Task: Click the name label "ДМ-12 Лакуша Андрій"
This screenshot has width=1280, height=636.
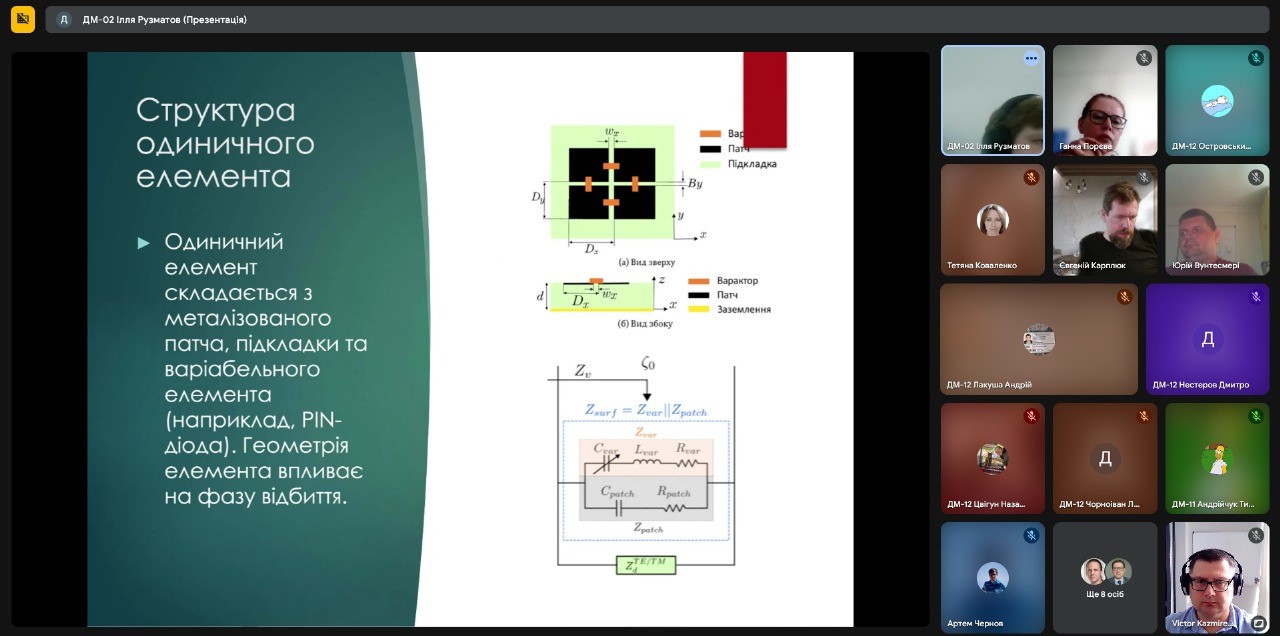Action: [x=989, y=385]
